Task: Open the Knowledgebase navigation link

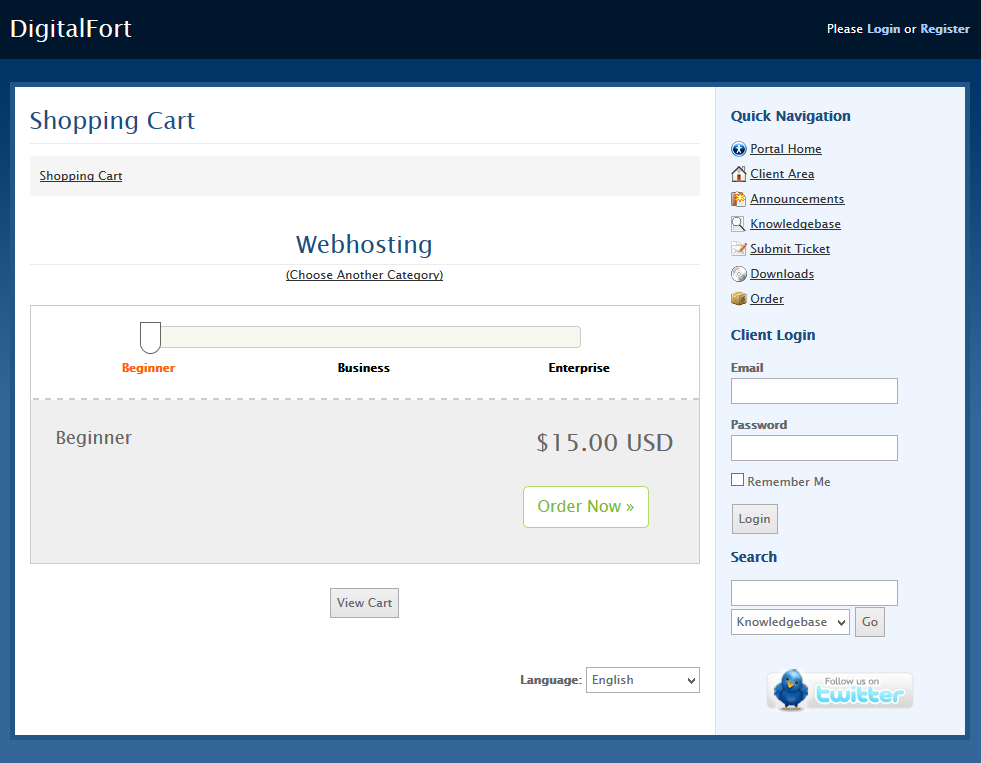Action: [x=795, y=224]
